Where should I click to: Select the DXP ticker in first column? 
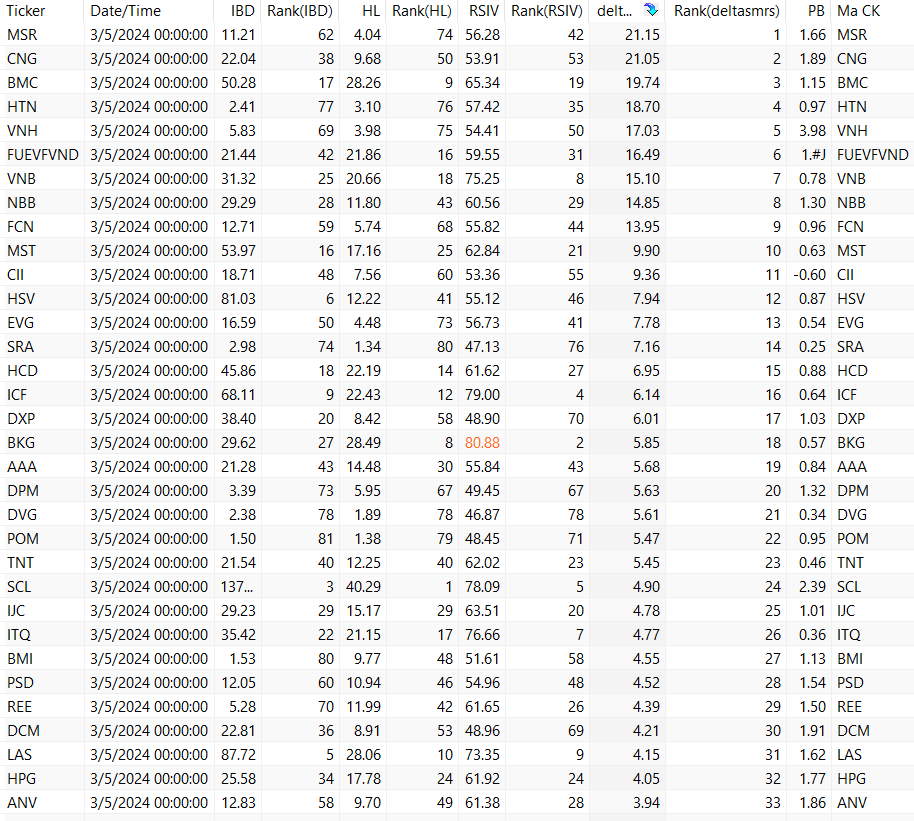(x=21, y=419)
